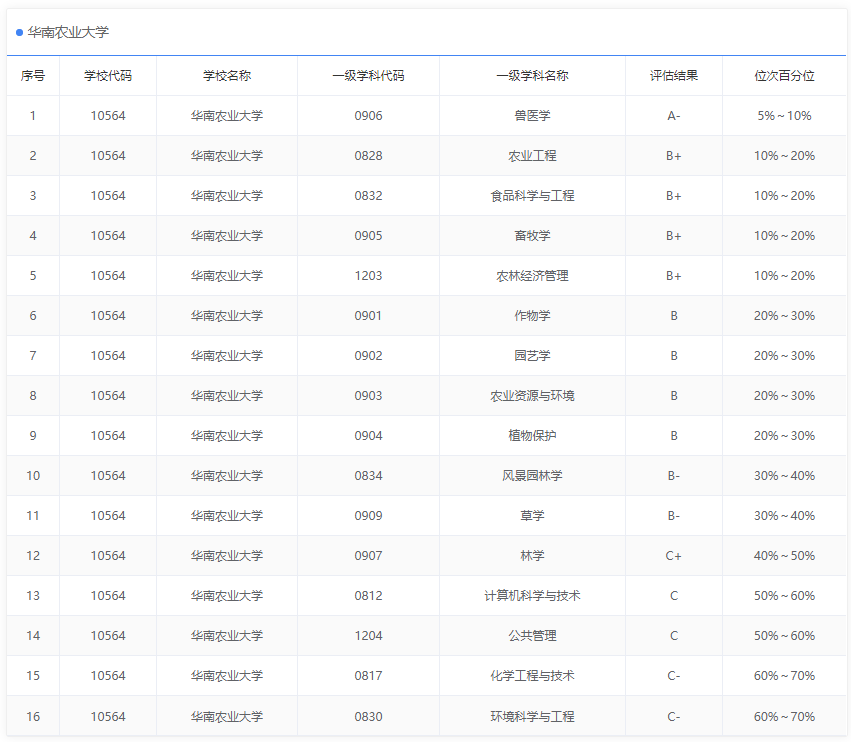Click the 农业资源与环境 cell

tap(532, 396)
